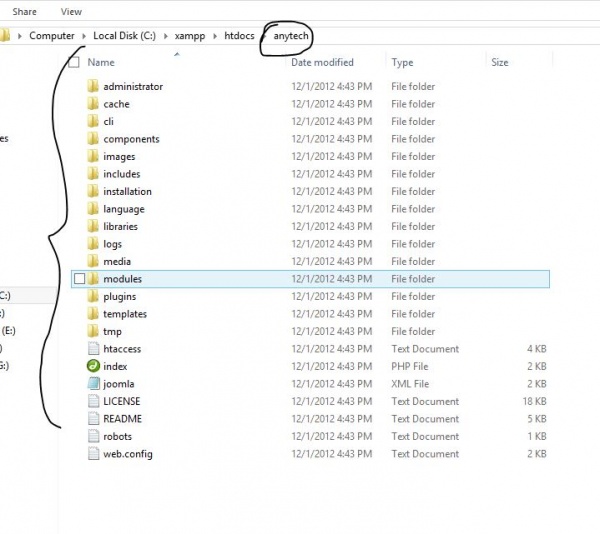This screenshot has width=600, height=534.
Task: Expand the arrow before Computer in address bar
Action: coord(20,36)
